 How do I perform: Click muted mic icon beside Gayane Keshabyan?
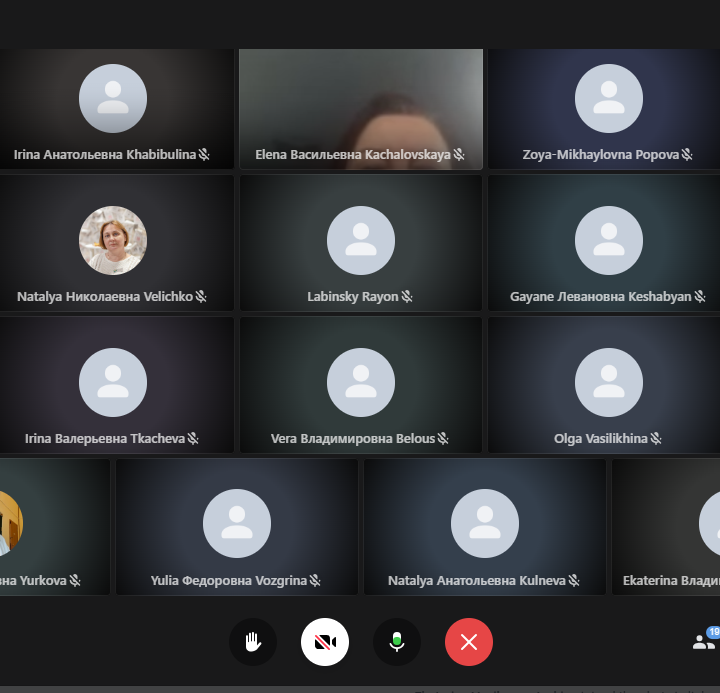700,297
